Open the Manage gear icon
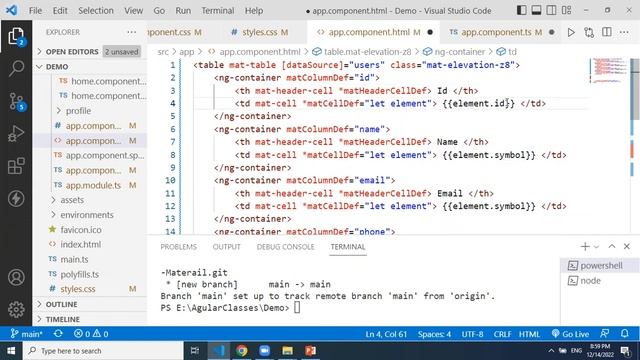 [x=16, y=309]
